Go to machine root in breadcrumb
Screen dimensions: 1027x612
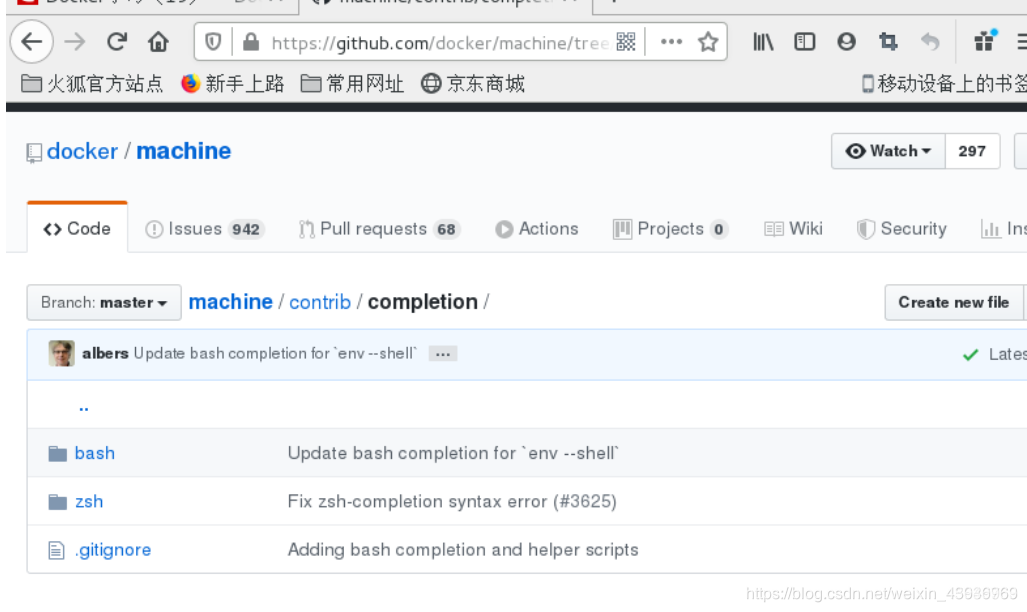click(231, 302)
